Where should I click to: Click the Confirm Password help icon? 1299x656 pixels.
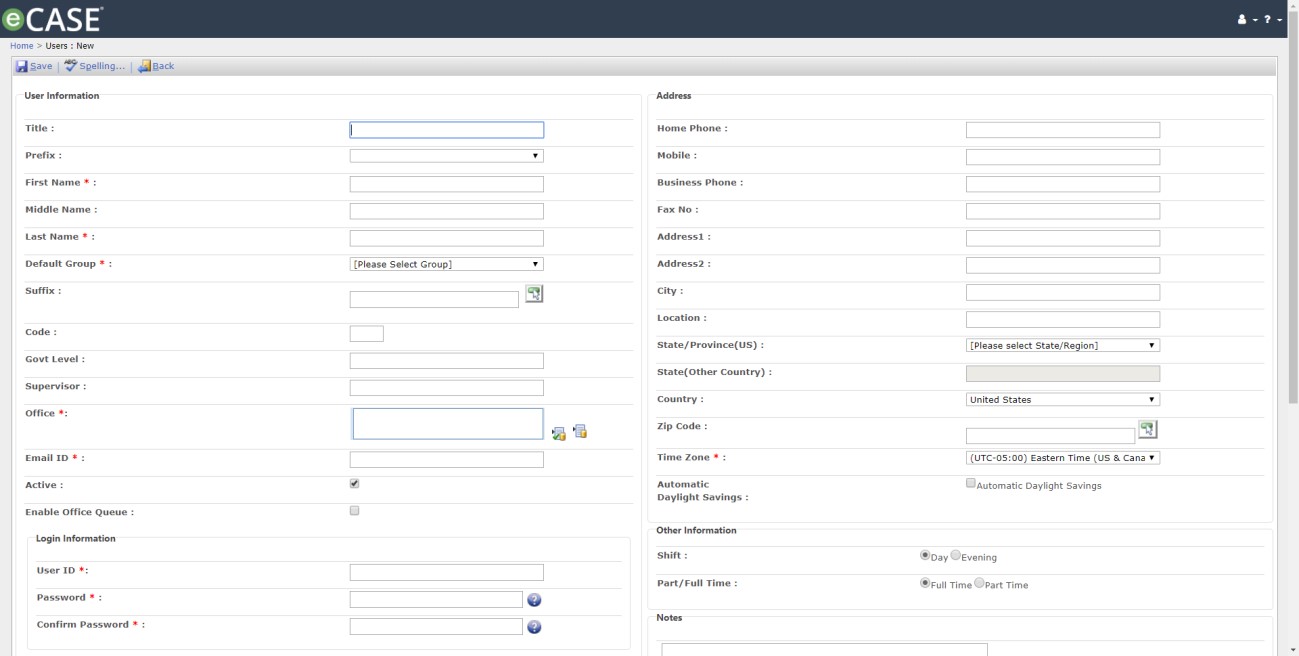(534, 627)
